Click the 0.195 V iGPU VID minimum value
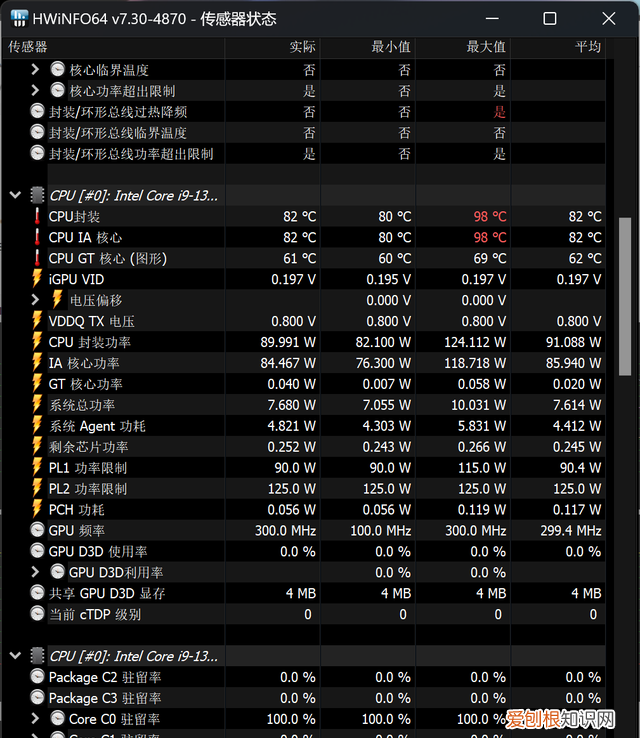This screenshot has height=738, width=640. [x=388, y=279]
